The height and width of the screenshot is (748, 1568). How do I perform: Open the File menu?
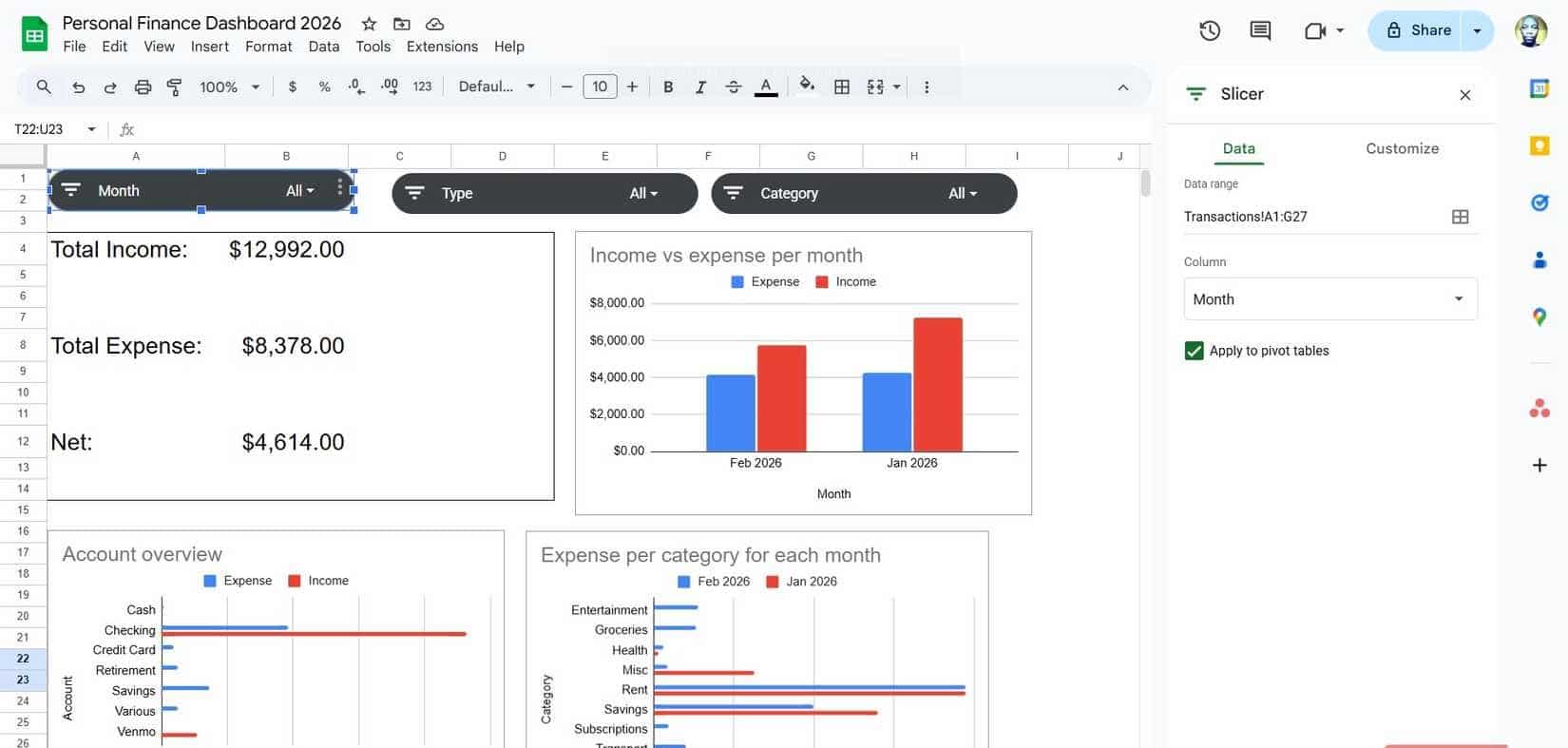pyautogui.click(x=74, y=47)
